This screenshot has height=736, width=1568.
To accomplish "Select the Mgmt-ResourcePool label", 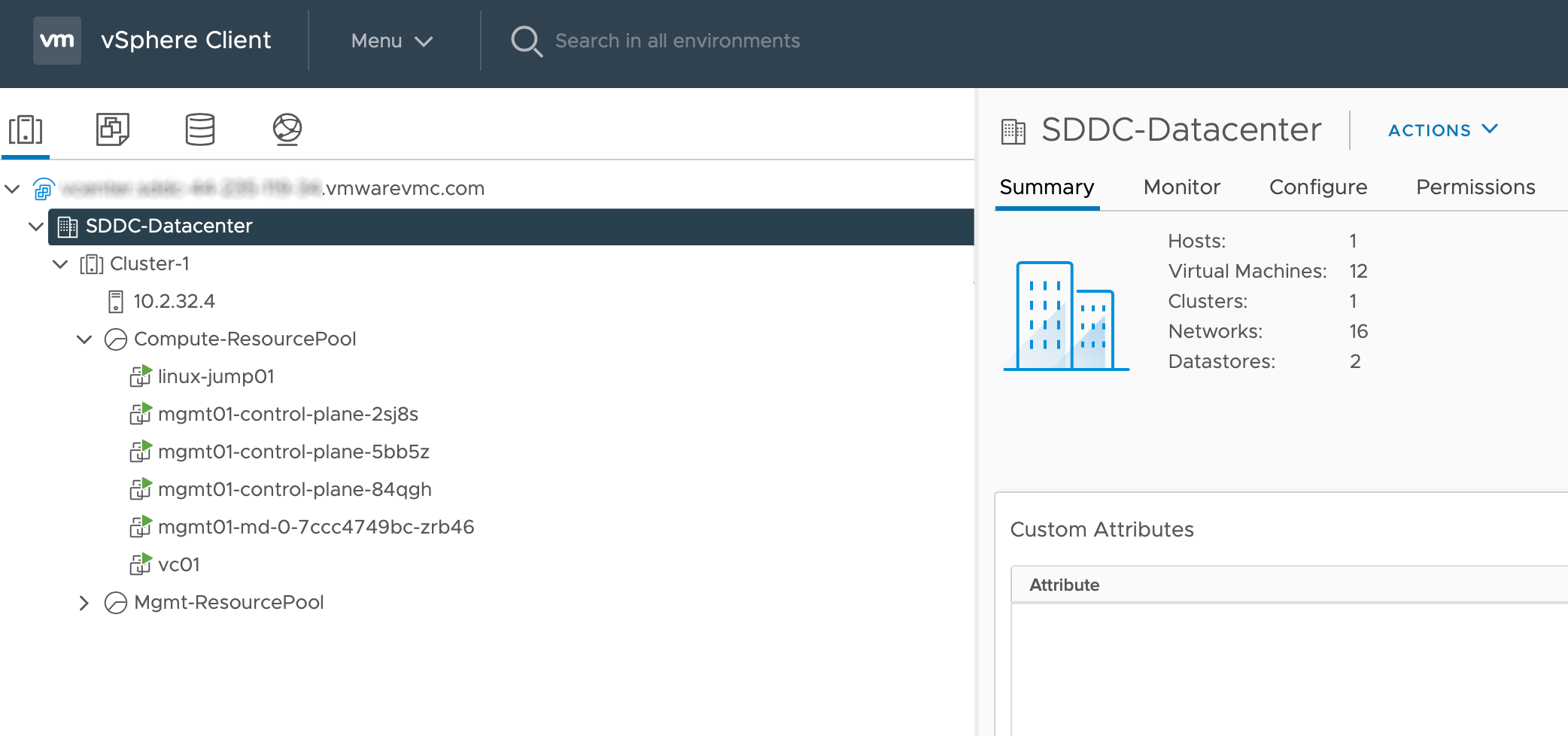I will coord(229,602).
